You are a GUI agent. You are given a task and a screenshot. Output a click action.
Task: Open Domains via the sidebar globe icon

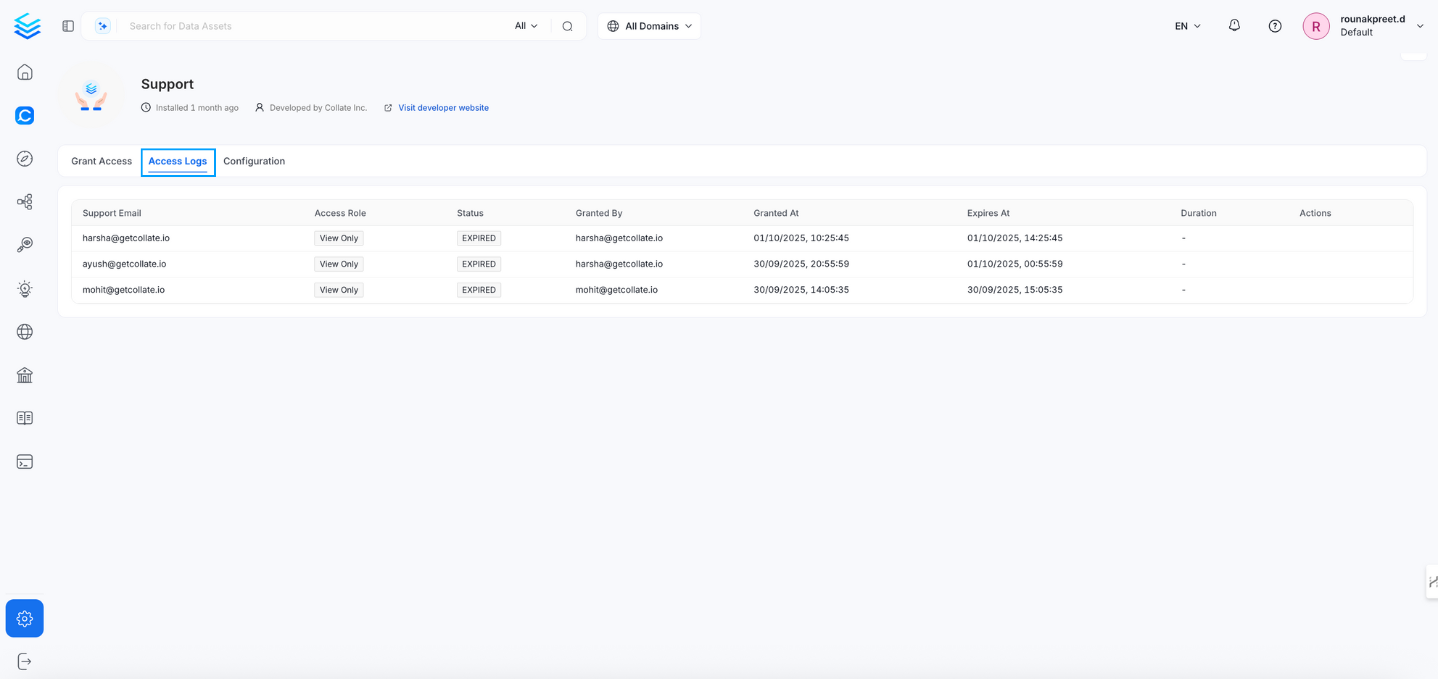(x=25, y=332)
